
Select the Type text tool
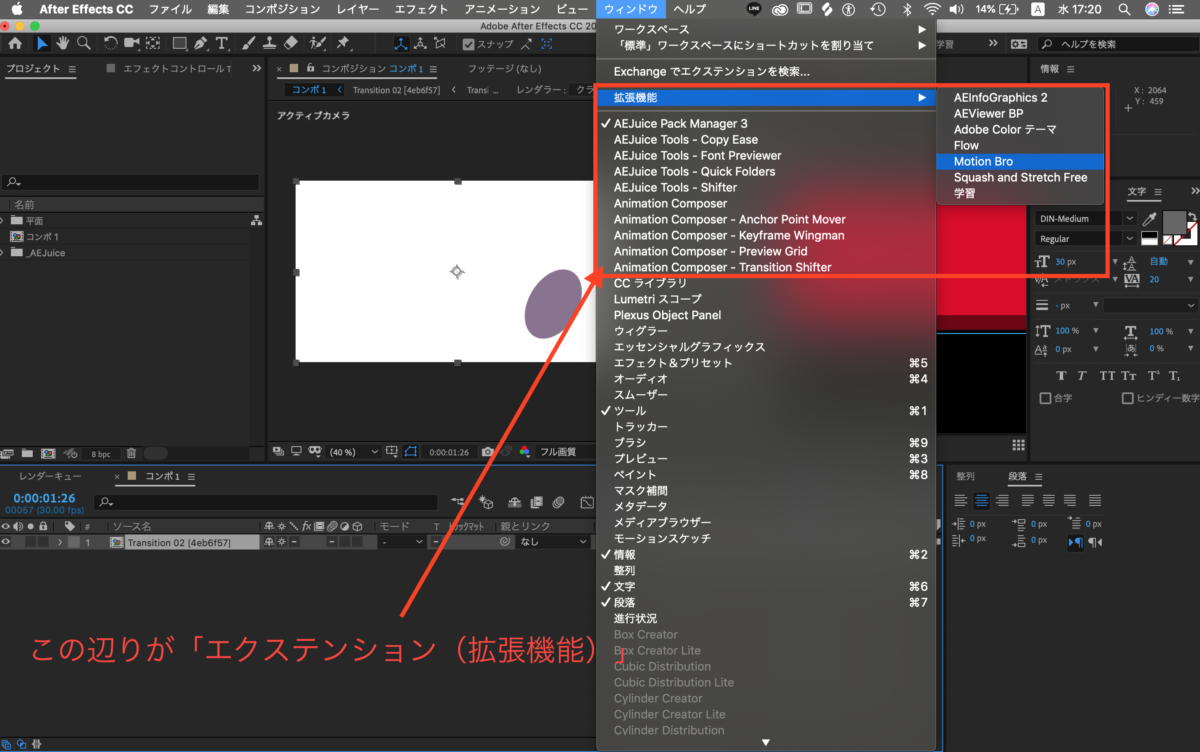point(222,44)
